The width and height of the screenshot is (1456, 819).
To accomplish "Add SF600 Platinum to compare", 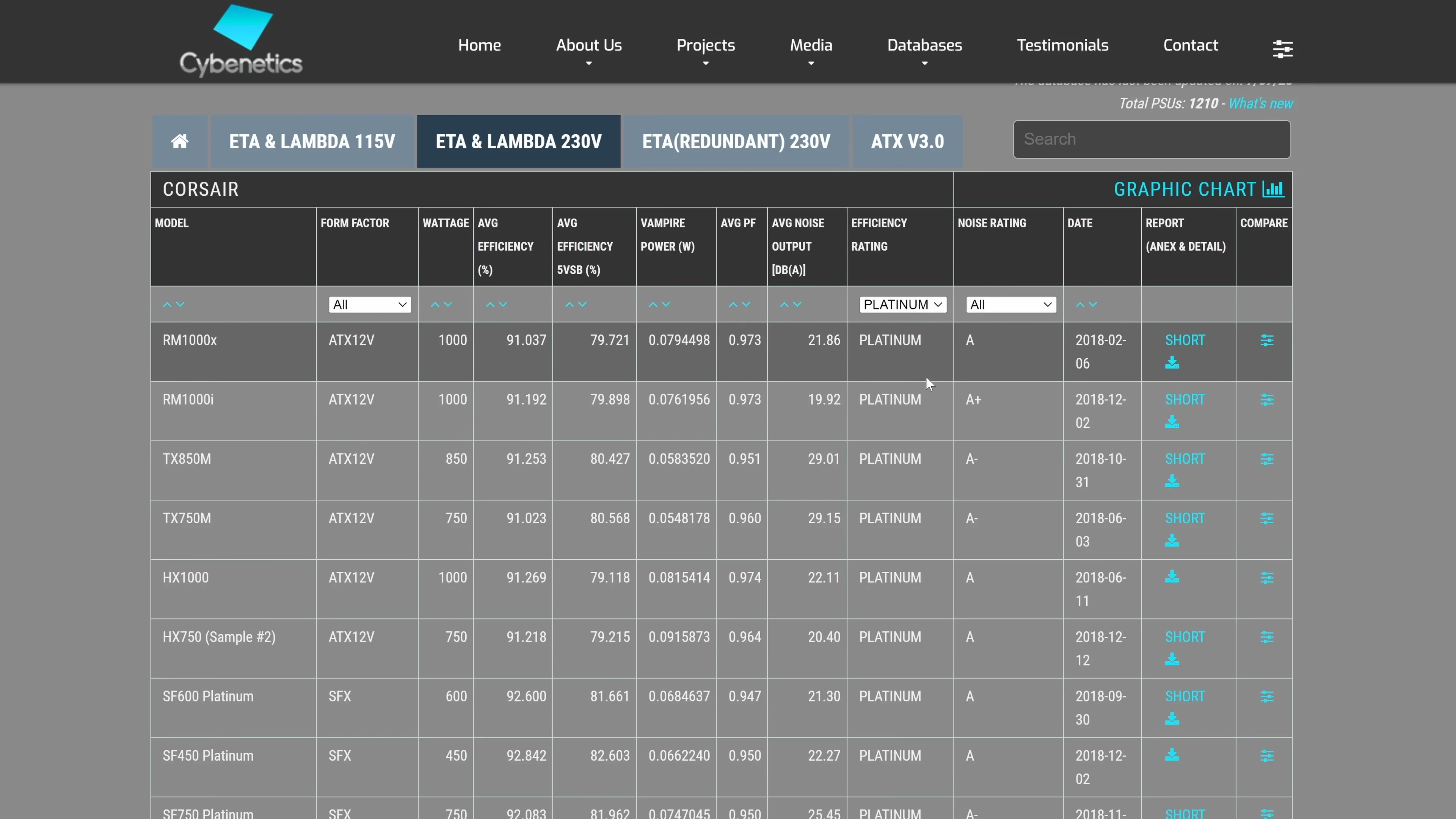I will click(x=1267, y=697).
